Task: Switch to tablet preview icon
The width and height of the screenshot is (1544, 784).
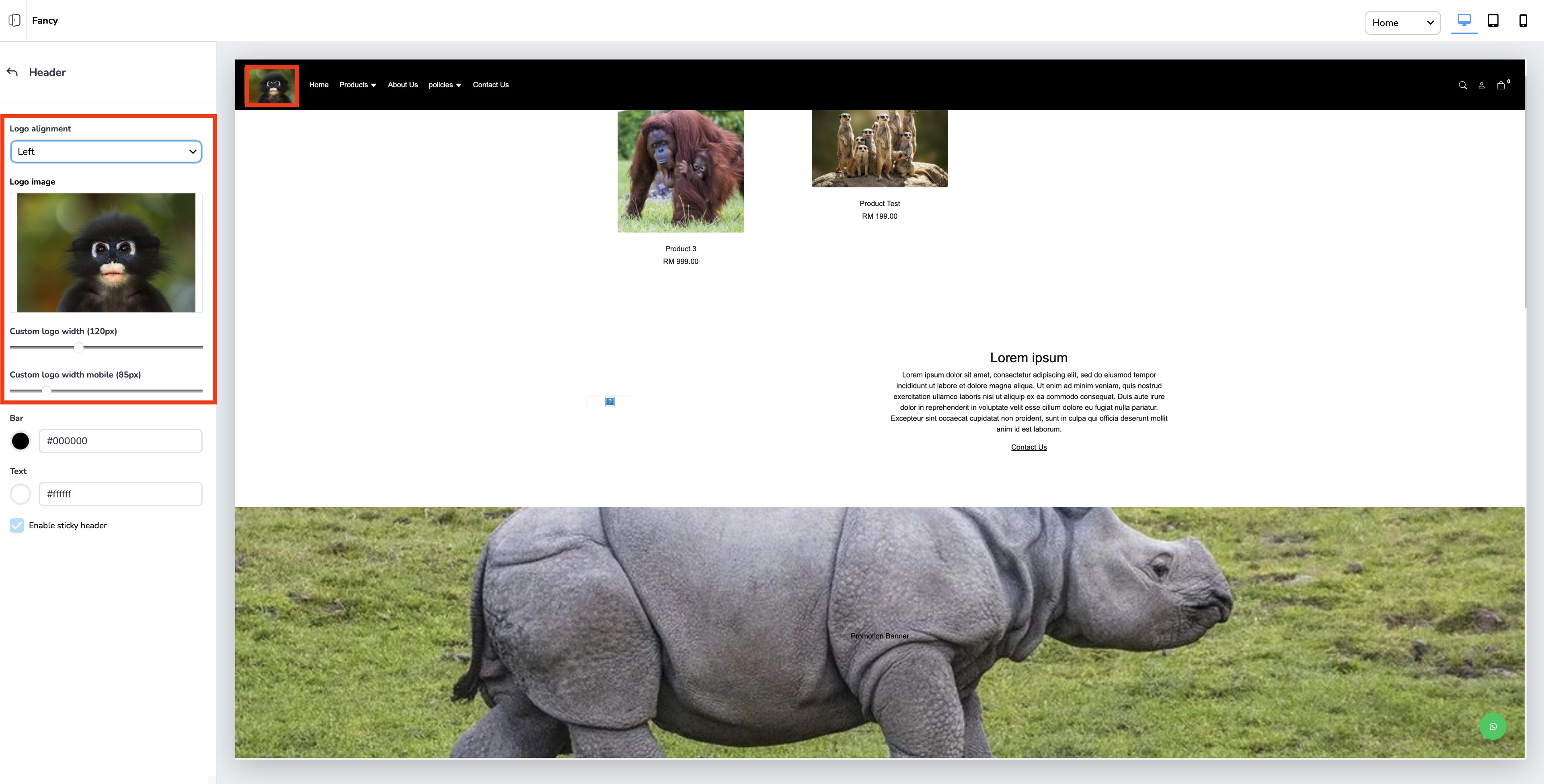Action: click(1493, 21)
